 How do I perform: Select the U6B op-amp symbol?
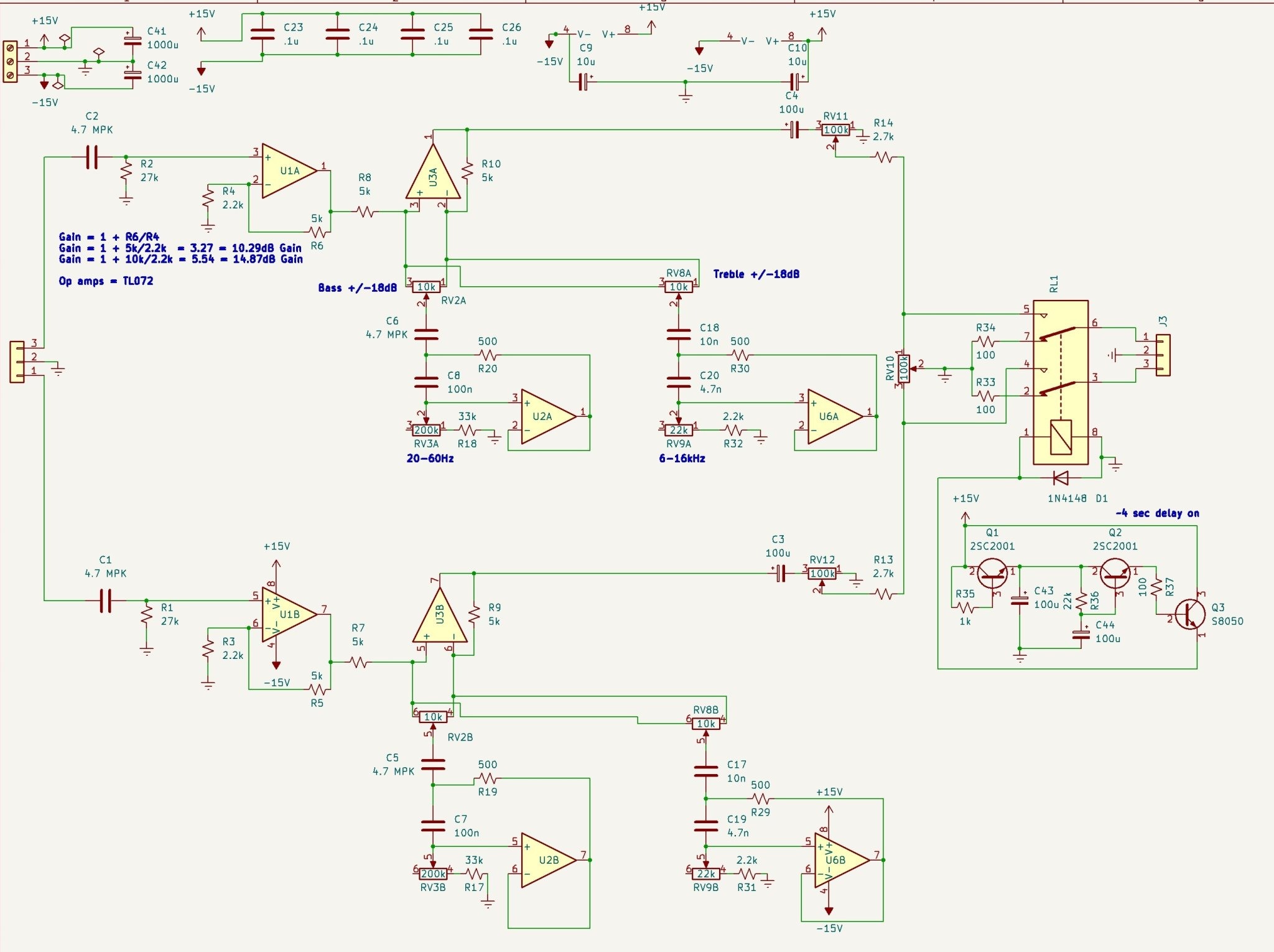tap(842, 860)
